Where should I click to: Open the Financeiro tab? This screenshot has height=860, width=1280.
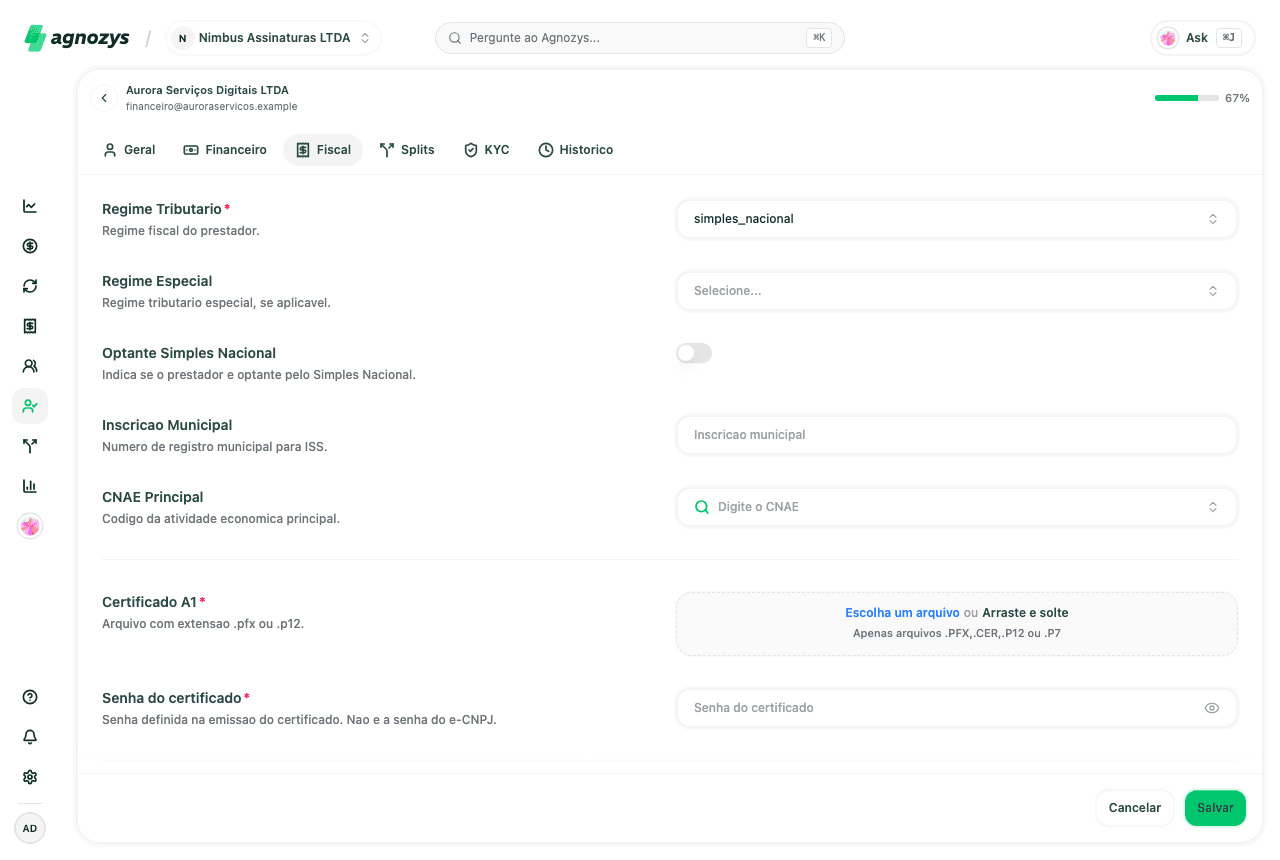click(225, 150)
